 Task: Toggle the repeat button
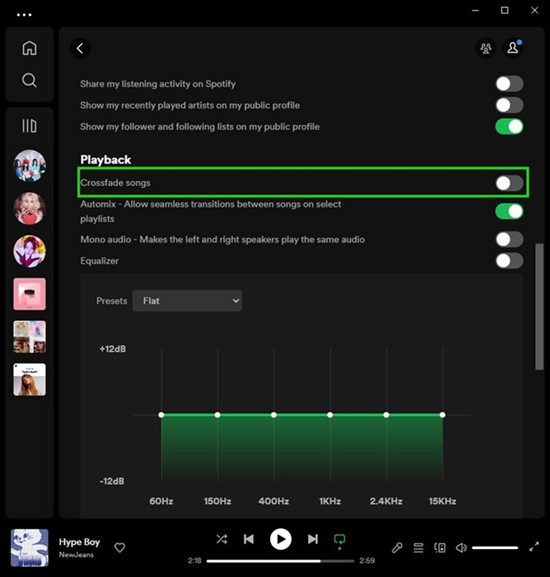[339, 540]
